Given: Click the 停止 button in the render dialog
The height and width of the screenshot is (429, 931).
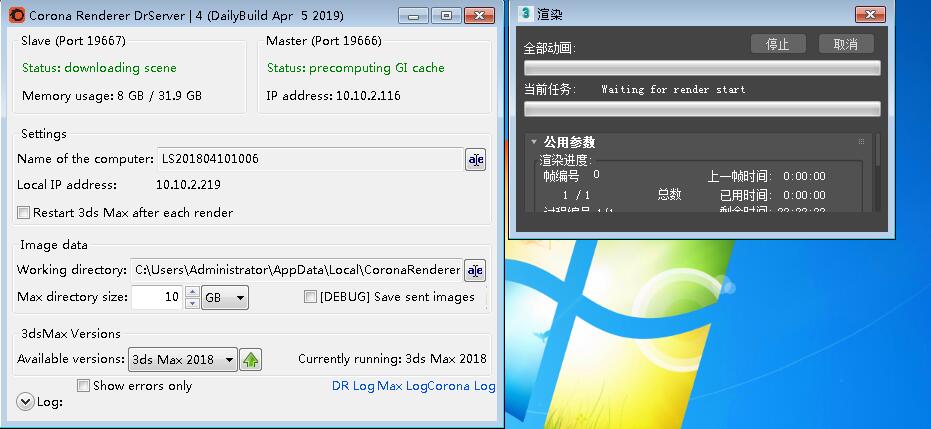Looking at the screenshot, I should click(x=778, y=44).
